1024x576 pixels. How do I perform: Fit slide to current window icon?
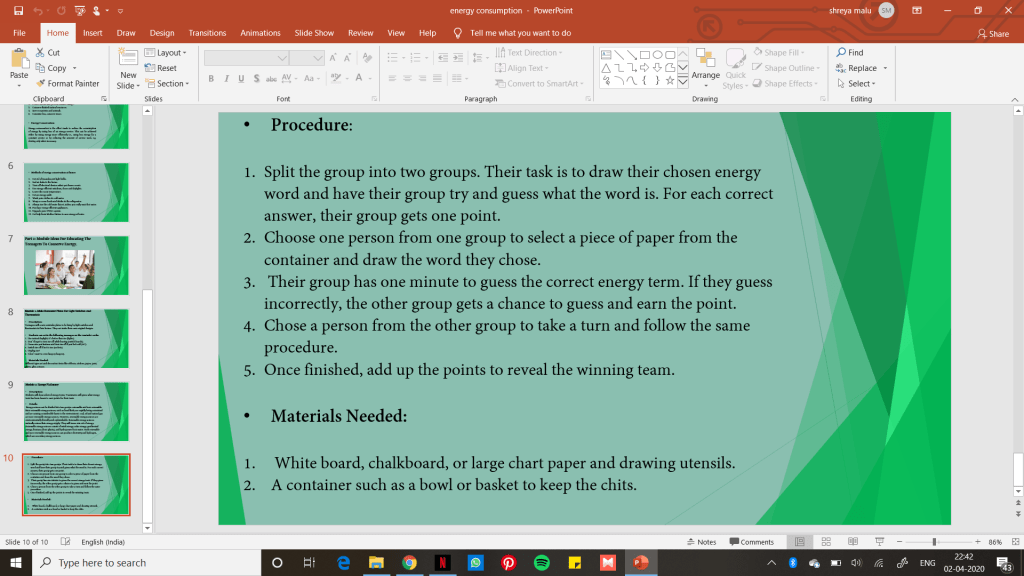tap(1012, 542)
